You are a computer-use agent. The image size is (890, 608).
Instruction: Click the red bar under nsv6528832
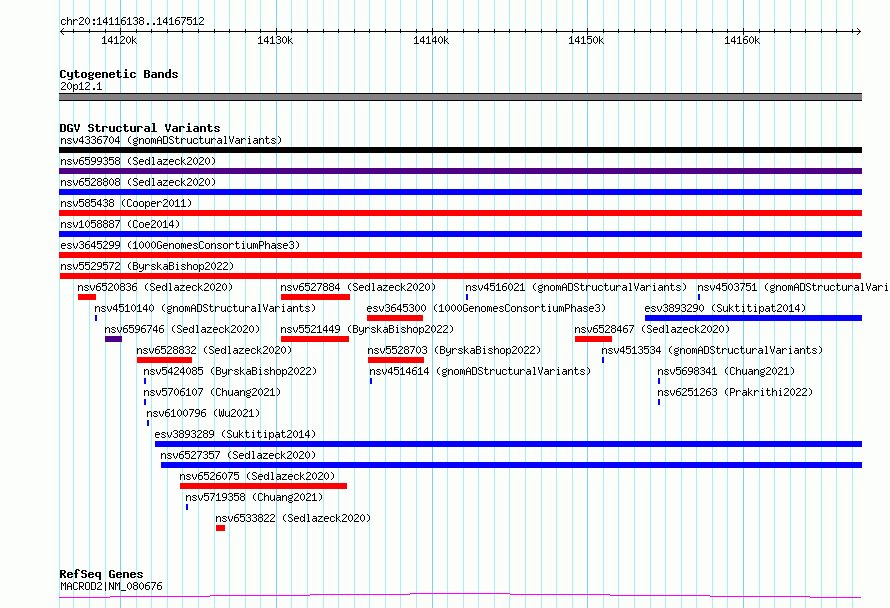point(164,360)
